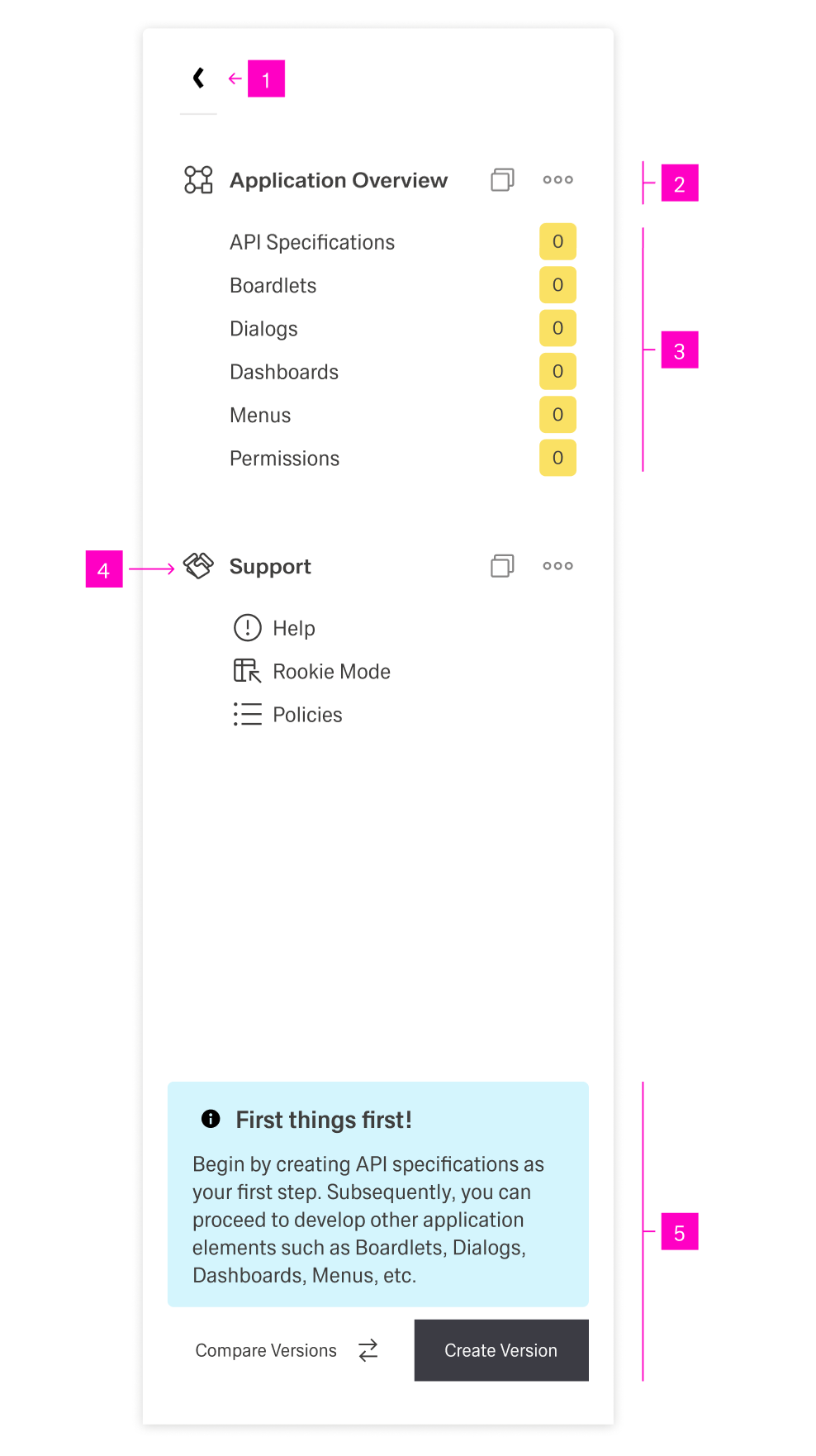Select the Boardlets entry
Viewport: 816px width, 1456px height.
273,285
